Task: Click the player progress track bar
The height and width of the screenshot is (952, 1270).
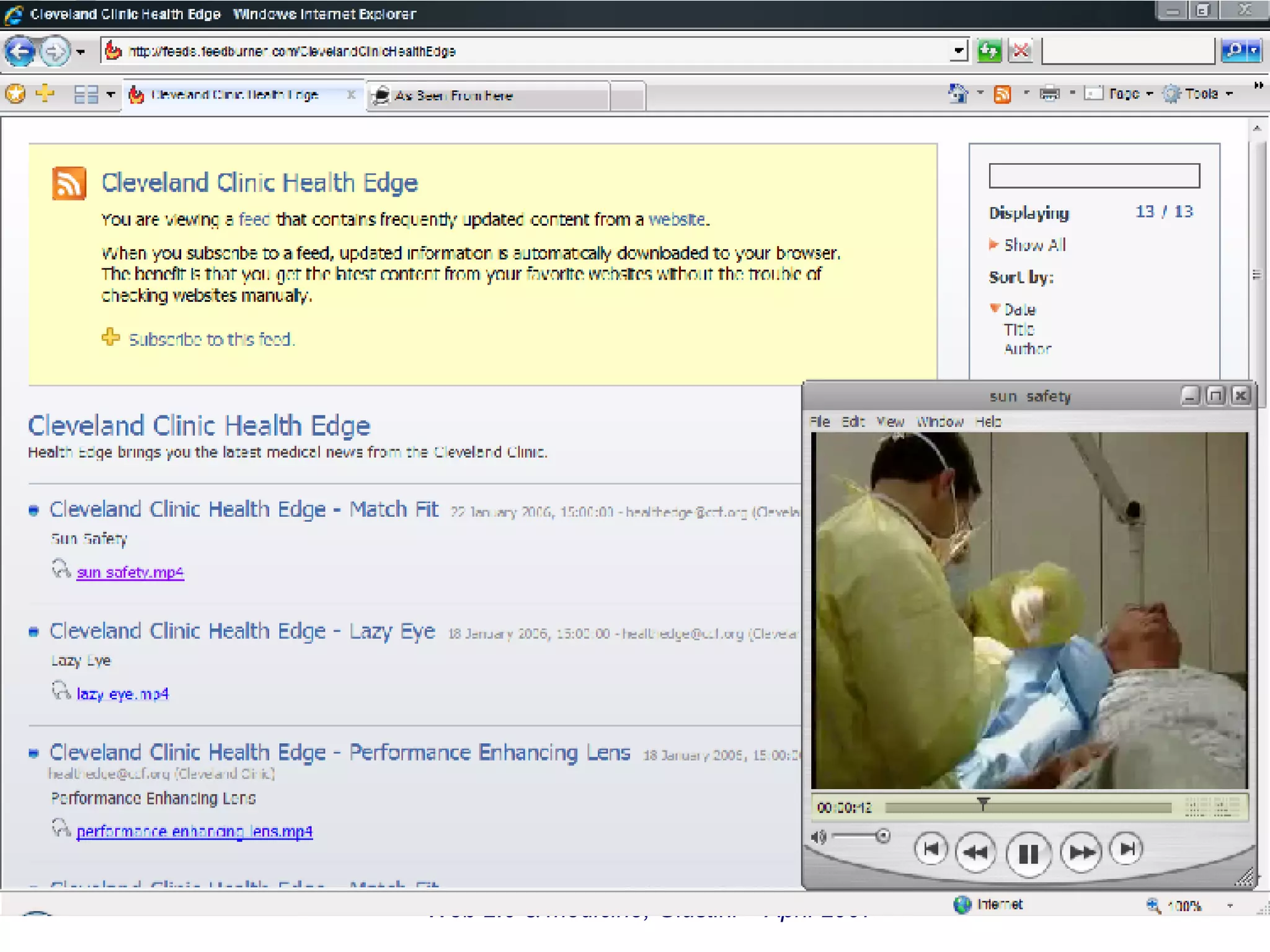Action: 1029,807
